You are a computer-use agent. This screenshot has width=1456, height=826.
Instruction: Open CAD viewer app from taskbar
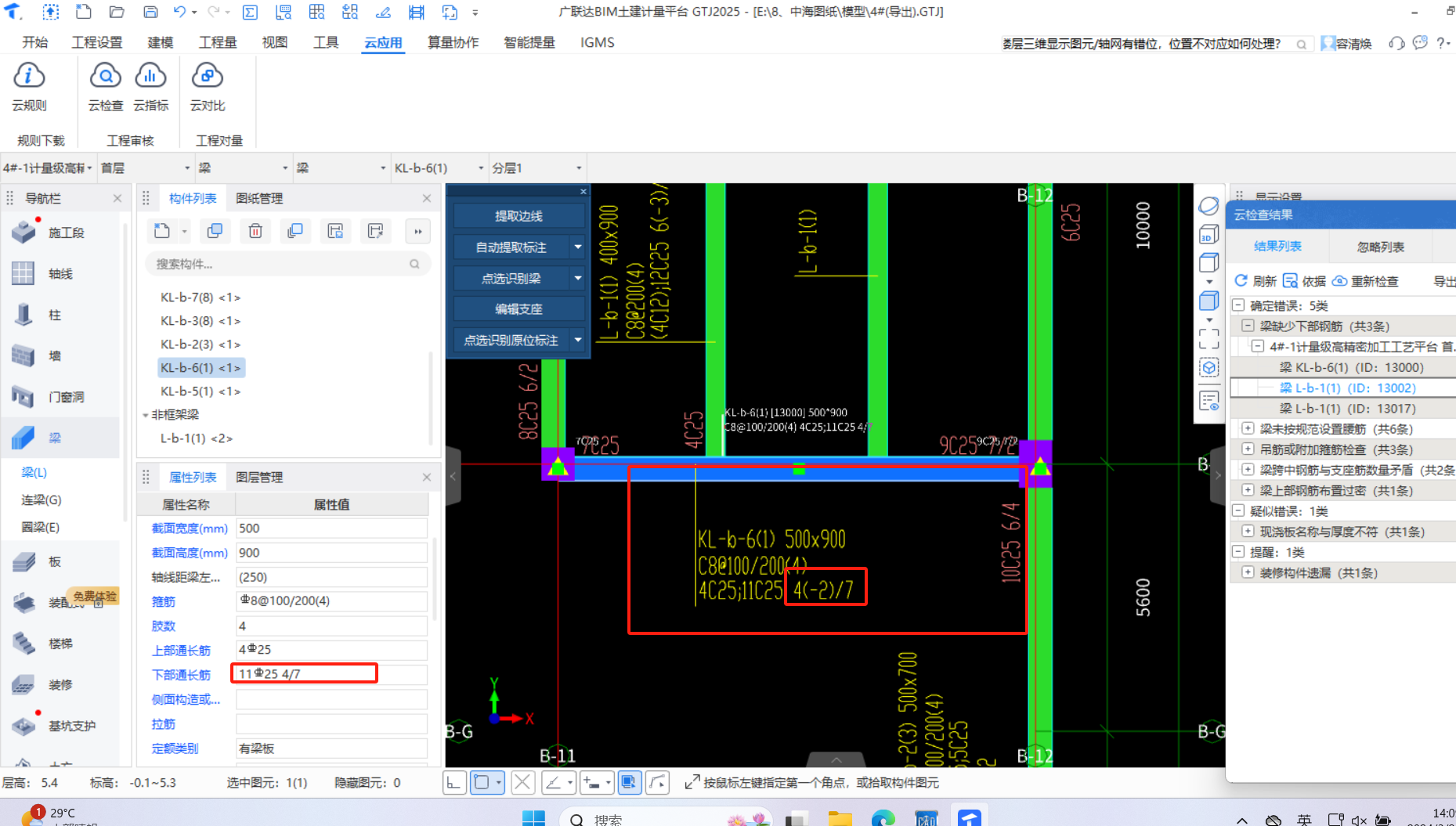[x=926, y=819]
